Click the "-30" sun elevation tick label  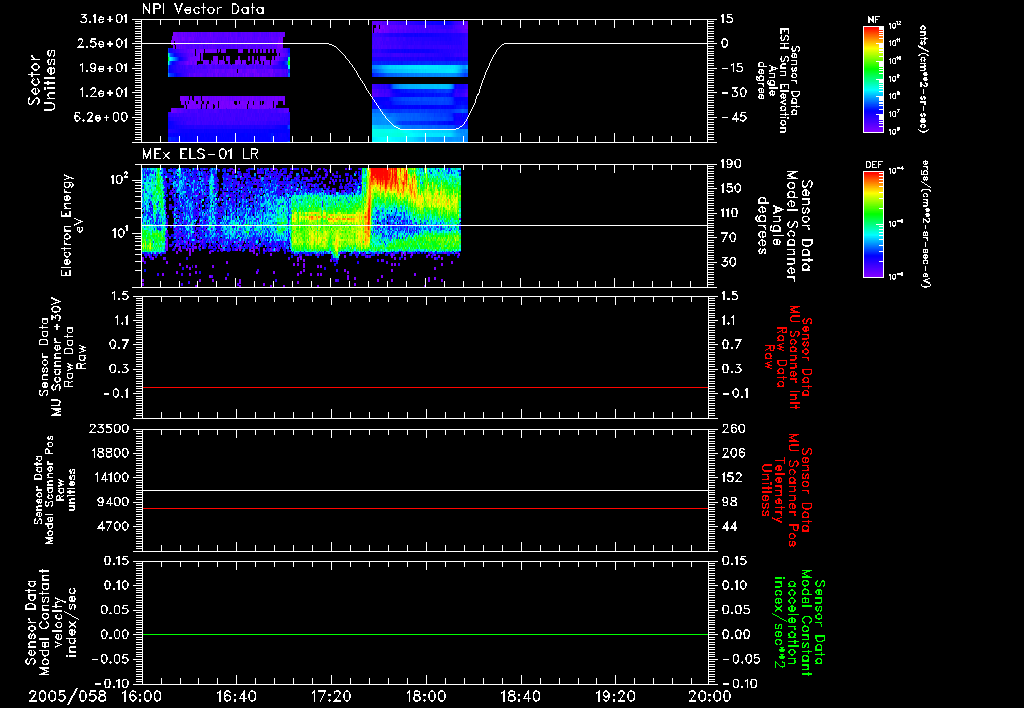click(734, 93)
